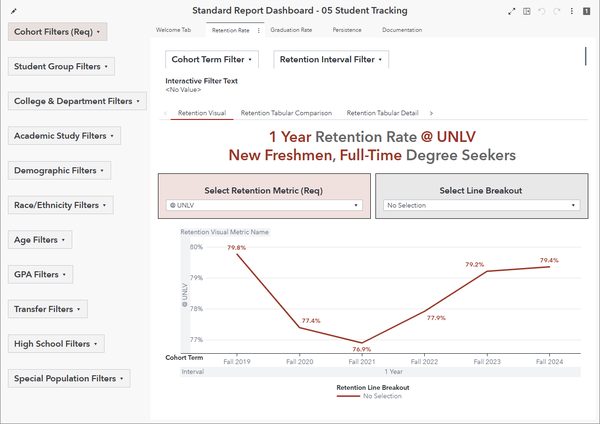Image resolution: width=600 pixels, height=424 pixels.
Task: Click the Retention Visual Metric Name label
Action: [225, 232]
